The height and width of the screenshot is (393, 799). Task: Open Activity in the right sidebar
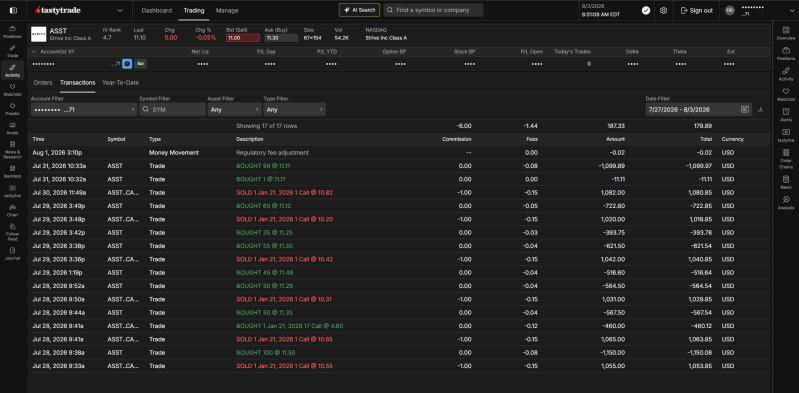(x=786, y=74)
